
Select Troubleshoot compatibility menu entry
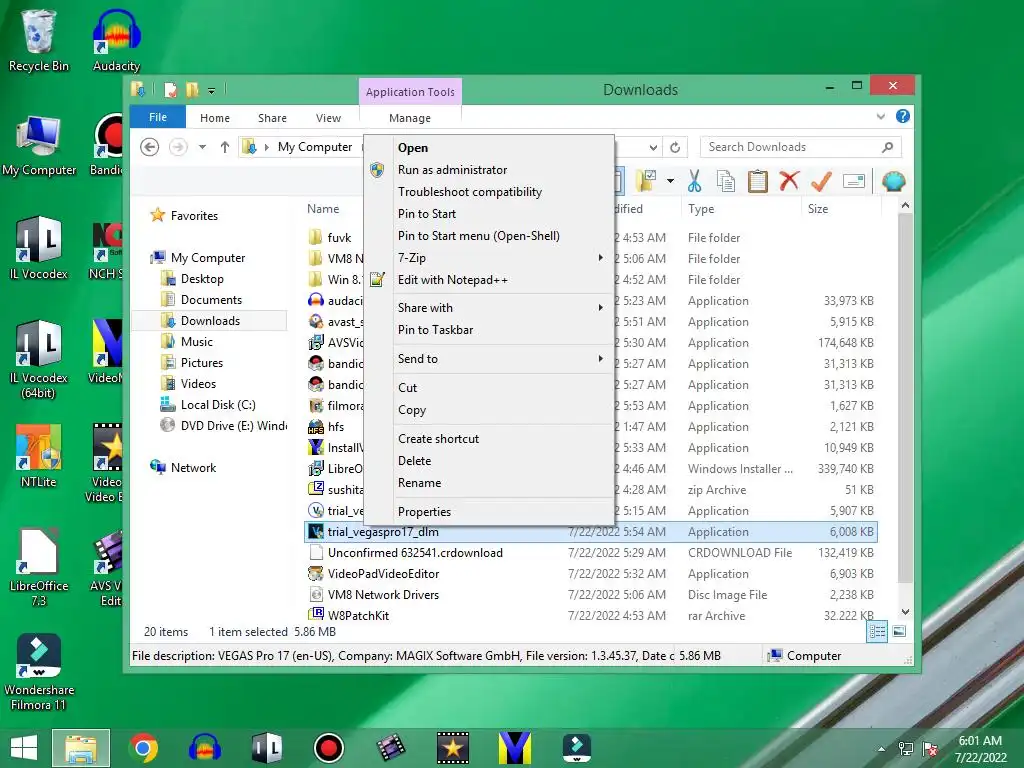[x=489, y=192]
